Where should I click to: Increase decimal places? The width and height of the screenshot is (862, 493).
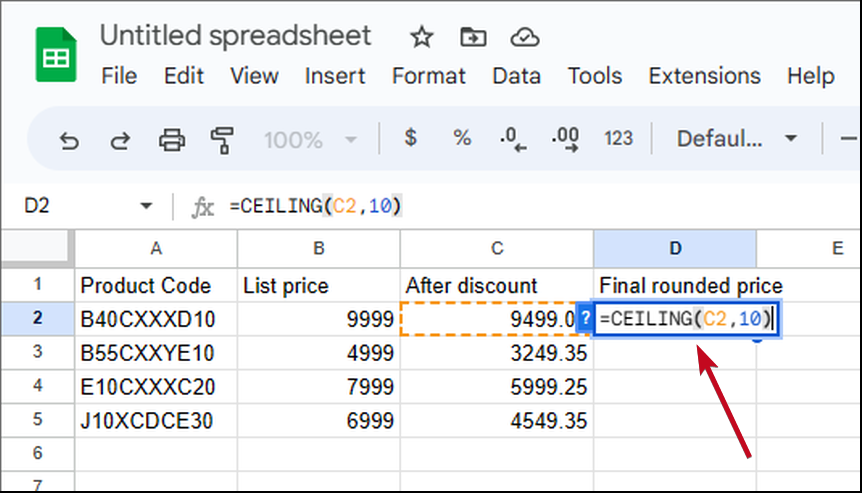pyautogui.click(x=565, y=139)
